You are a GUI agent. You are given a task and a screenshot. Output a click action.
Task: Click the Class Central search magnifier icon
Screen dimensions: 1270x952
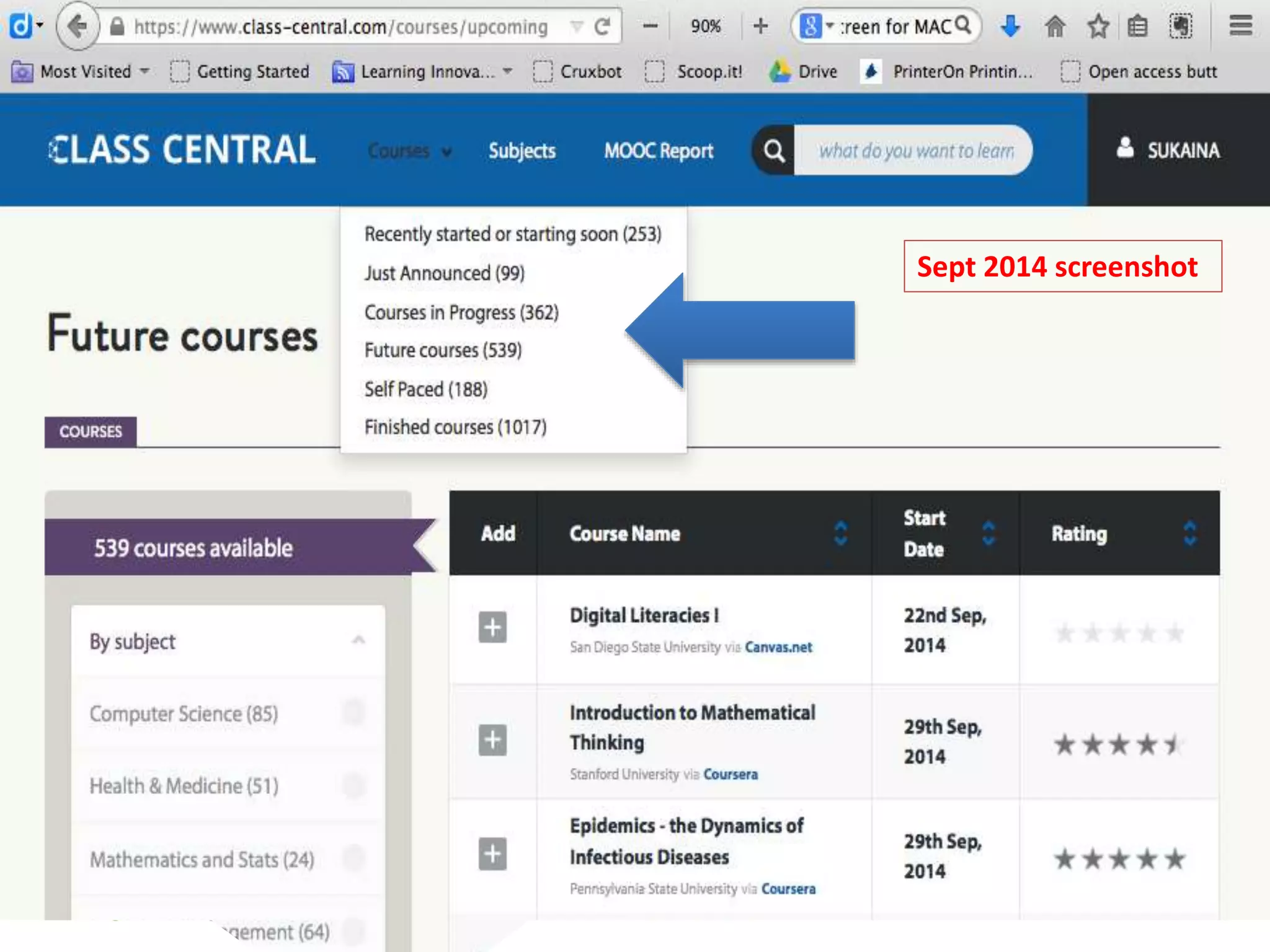(x=774, y=151)
